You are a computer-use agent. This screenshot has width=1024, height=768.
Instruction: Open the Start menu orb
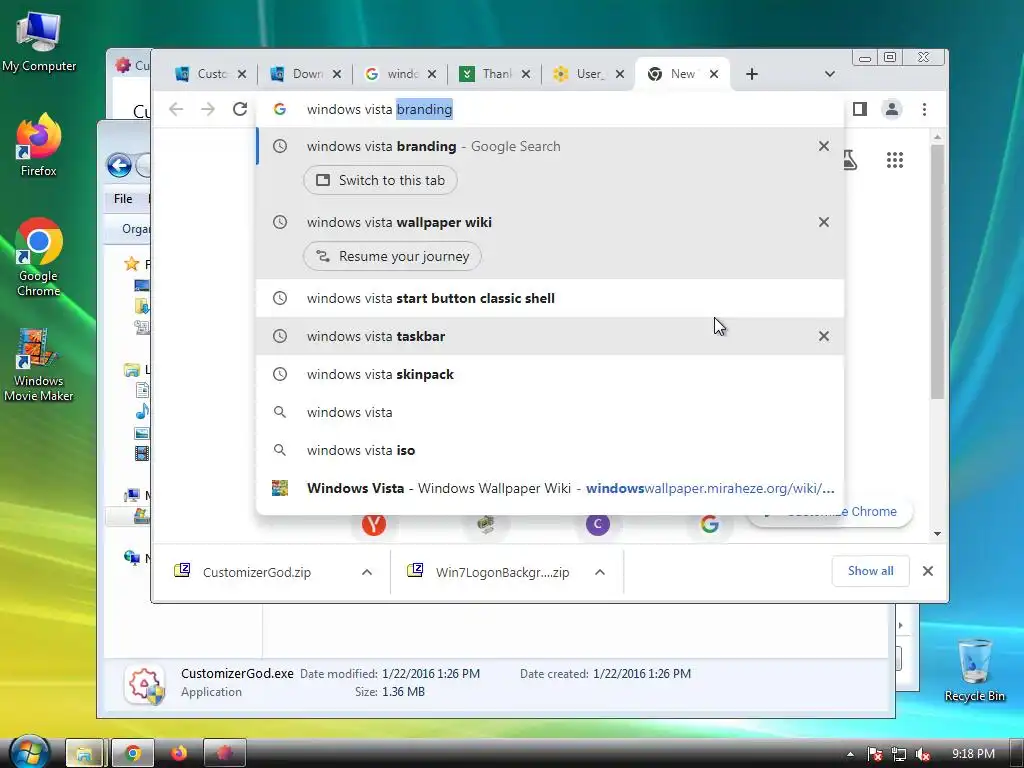click(29, 751)
